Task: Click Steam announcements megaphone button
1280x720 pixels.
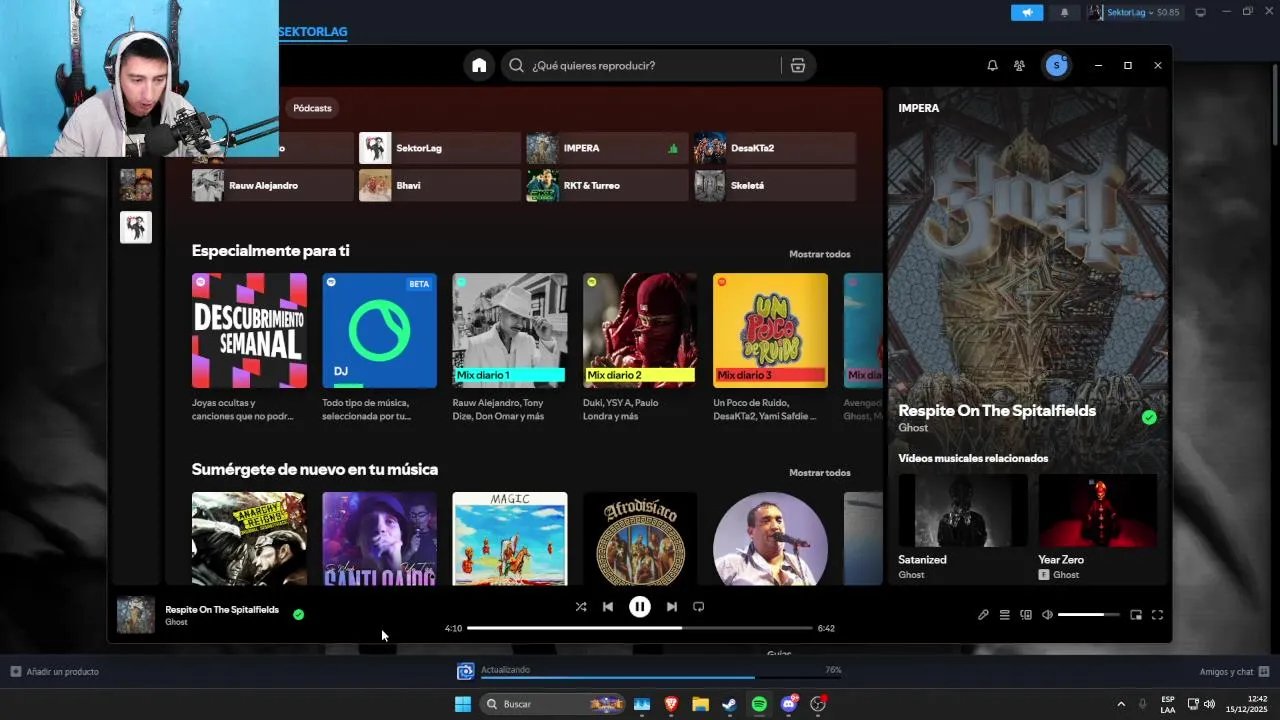Action: [x=1027, y=12]
